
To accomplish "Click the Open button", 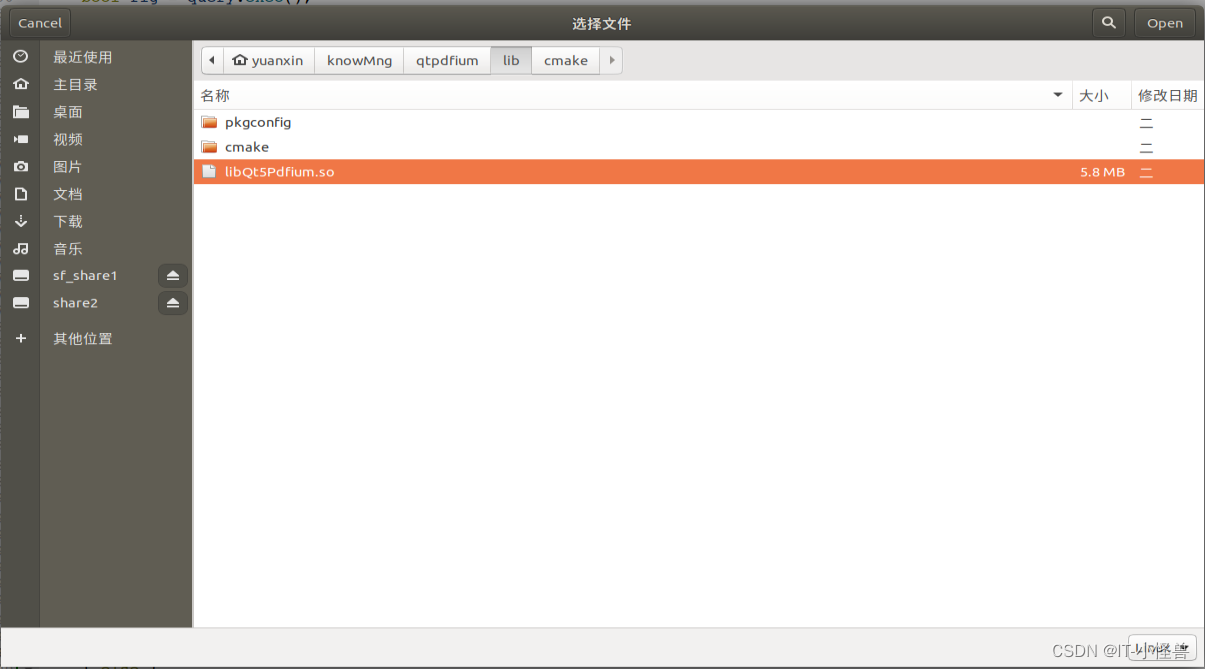I will [x=1164, y=22].
